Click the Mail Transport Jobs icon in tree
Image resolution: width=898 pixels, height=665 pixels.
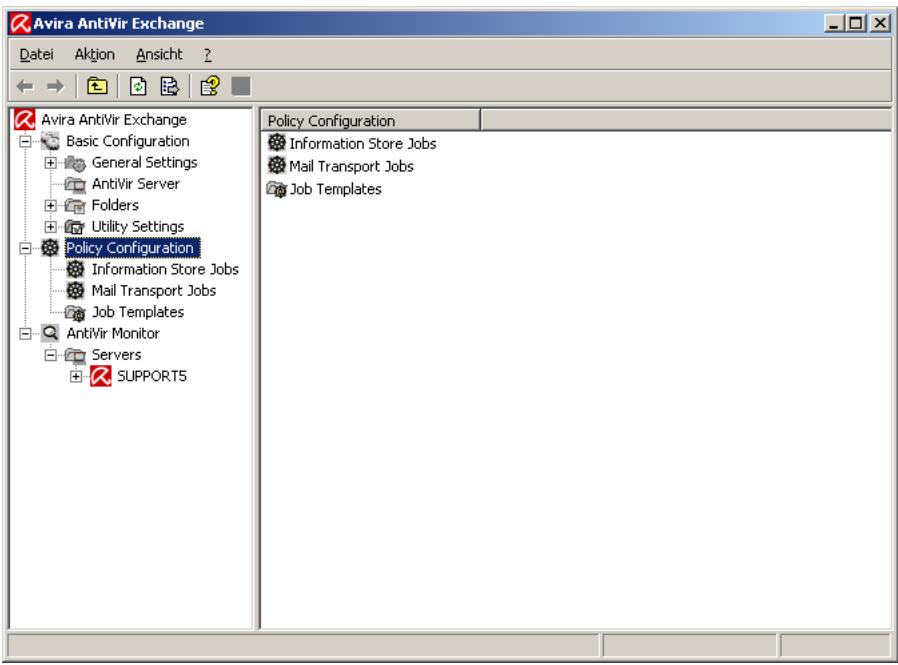76,290
